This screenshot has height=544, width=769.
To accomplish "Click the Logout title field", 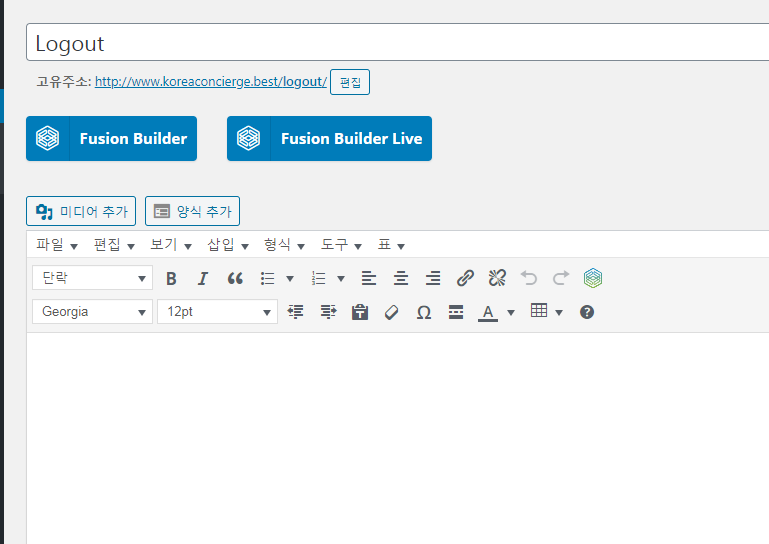I will [x=398, y=42].
